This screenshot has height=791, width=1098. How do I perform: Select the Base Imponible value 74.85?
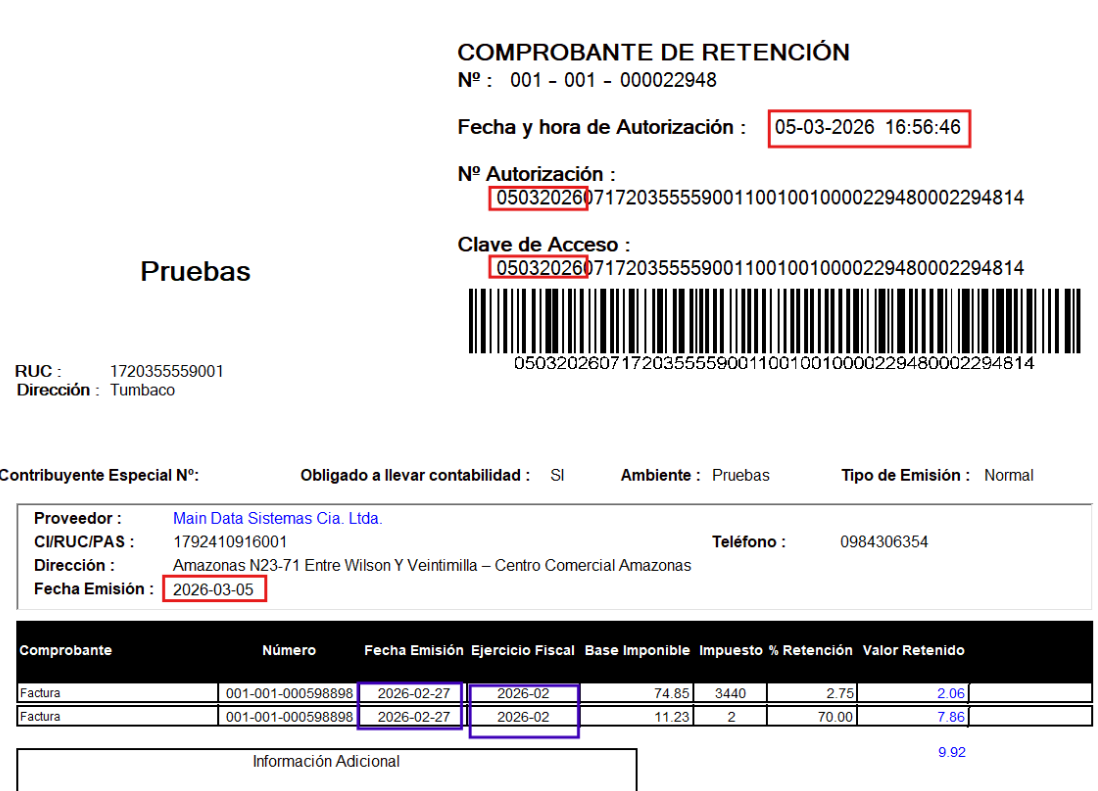click(669, 693)
